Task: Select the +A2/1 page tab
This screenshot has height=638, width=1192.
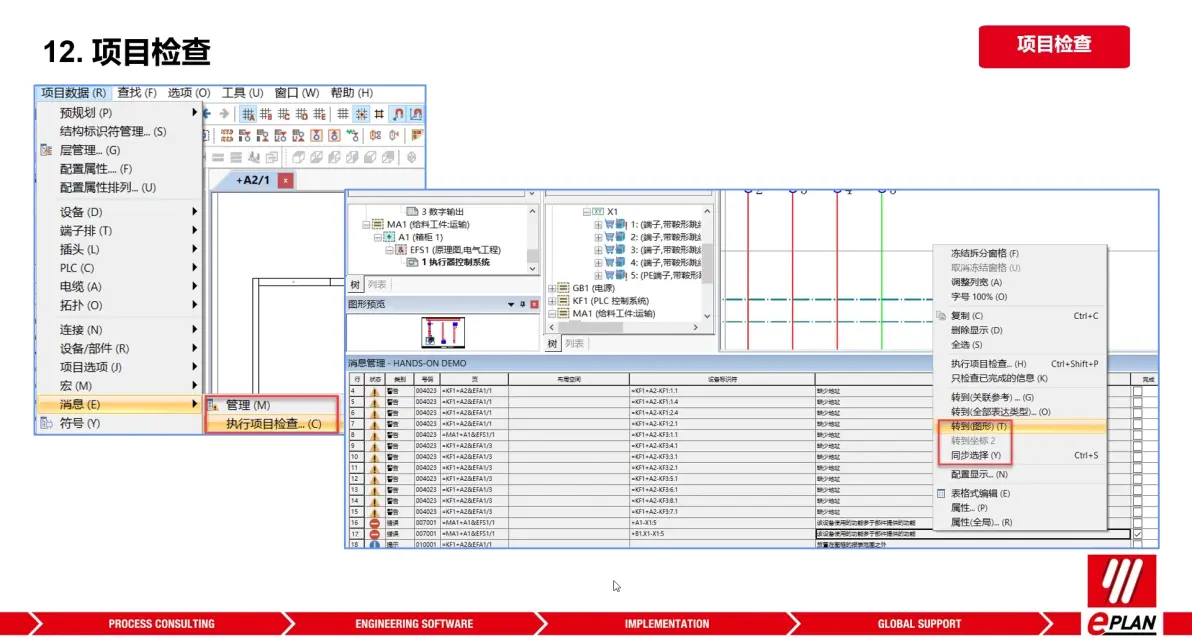Action: 252,181
